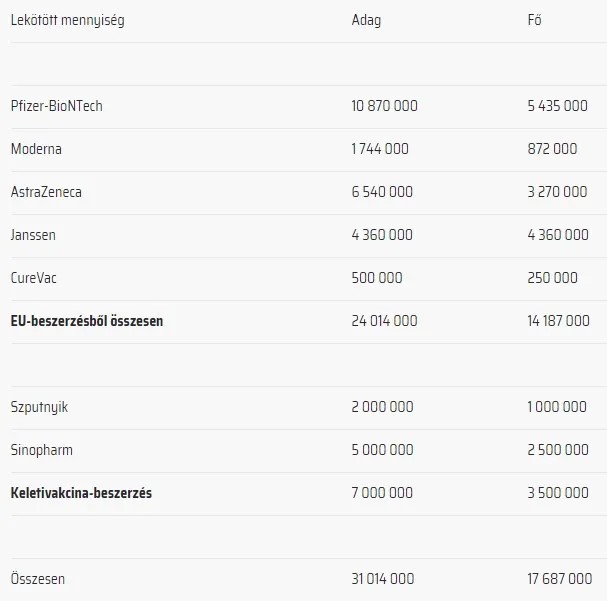Viewport: 607px width, 601px height.
Task: Select the Pfizer-BioNTech row label
Action: [57, 106]
